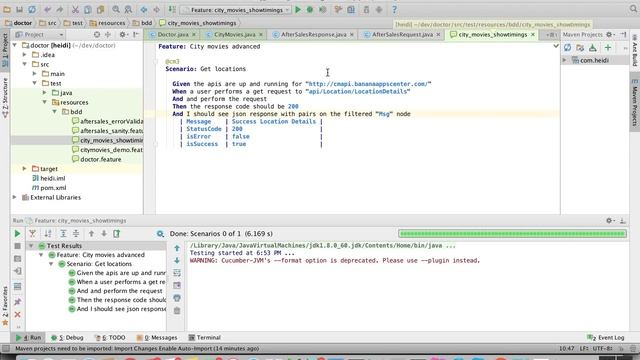Click the Search Everywhere magnifier icon
Viewport: 640px width, 360px height.
point(633,9)
